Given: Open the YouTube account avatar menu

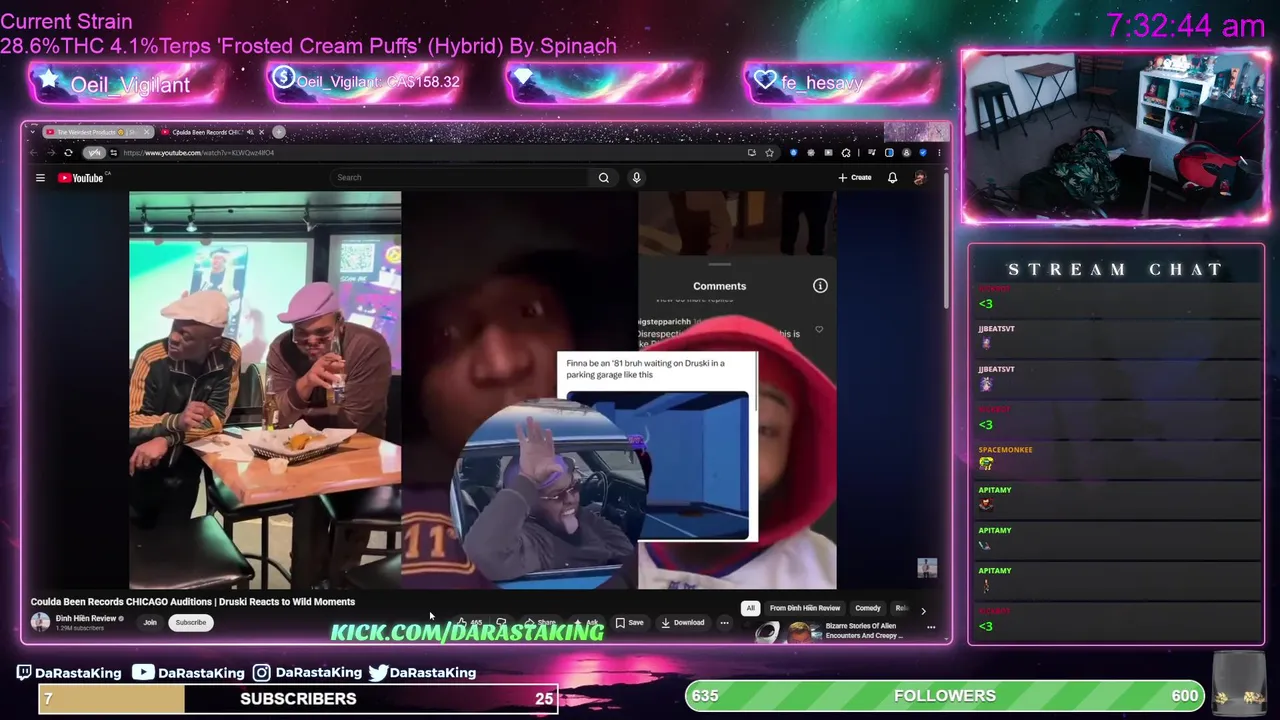Looking at the screenshot, I should tap(920, 178).
